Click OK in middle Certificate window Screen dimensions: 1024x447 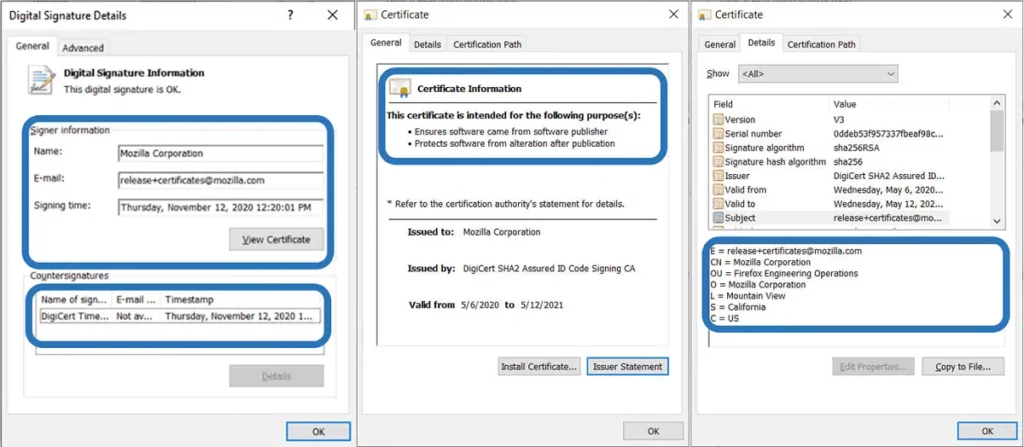click(x=653, y=431)
